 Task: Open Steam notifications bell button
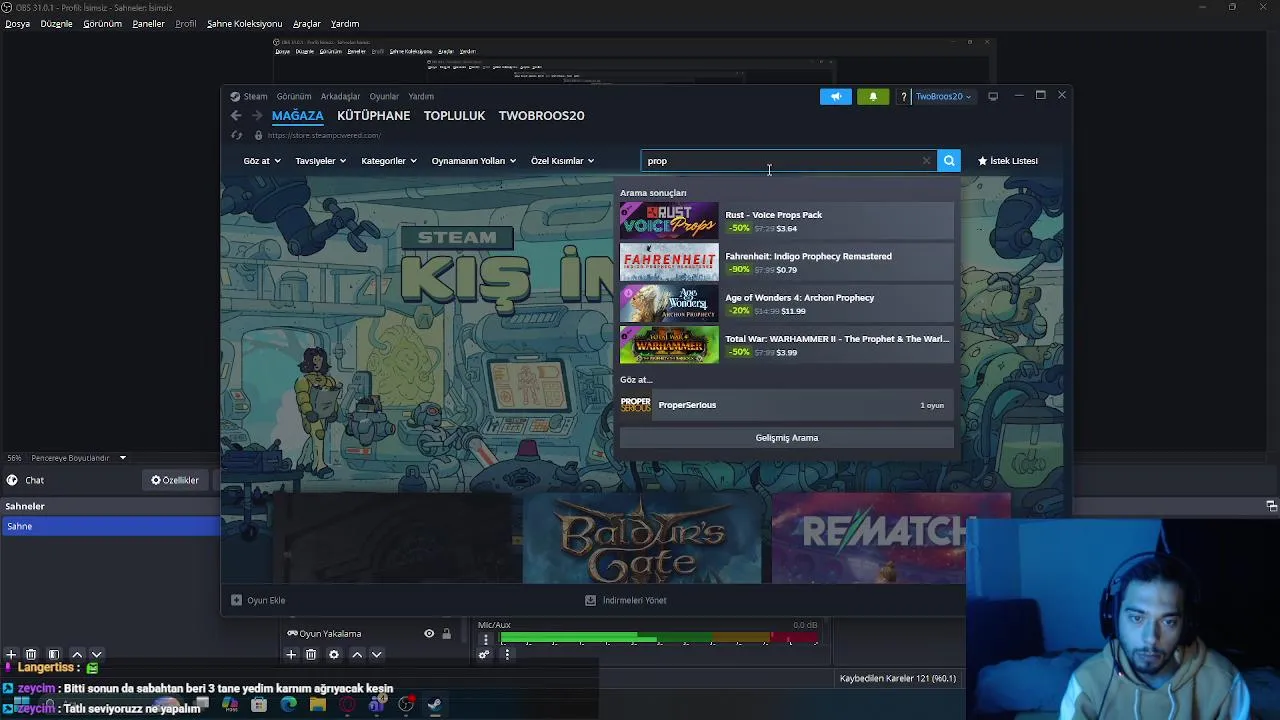tap(873, 96)
